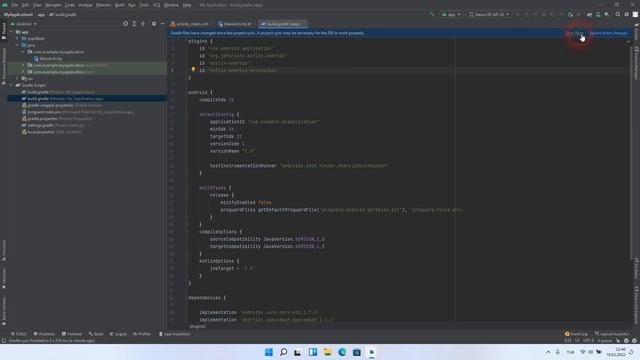The height and width of the screenshot is (360, 640).
Task: Click the lightbulb quick-fix icon in editor
Action: click(193, 70)
